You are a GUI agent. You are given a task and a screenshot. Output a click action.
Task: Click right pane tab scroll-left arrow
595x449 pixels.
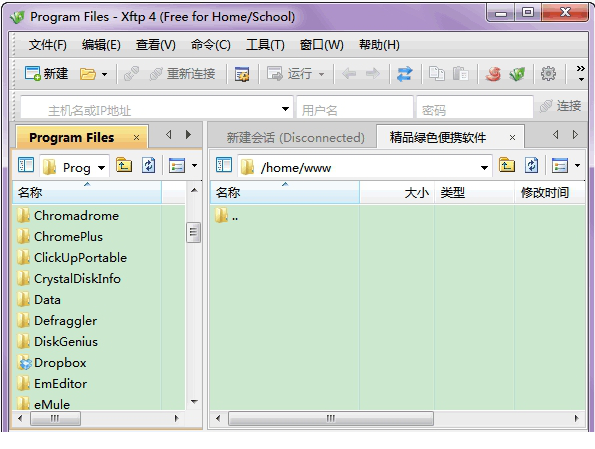556,134
